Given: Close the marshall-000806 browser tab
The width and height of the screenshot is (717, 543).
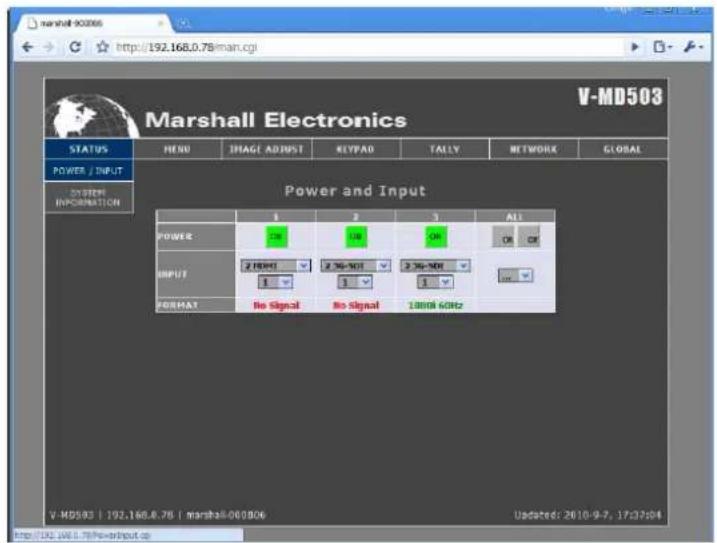Looking at the screenshot, I should point(161,23).
